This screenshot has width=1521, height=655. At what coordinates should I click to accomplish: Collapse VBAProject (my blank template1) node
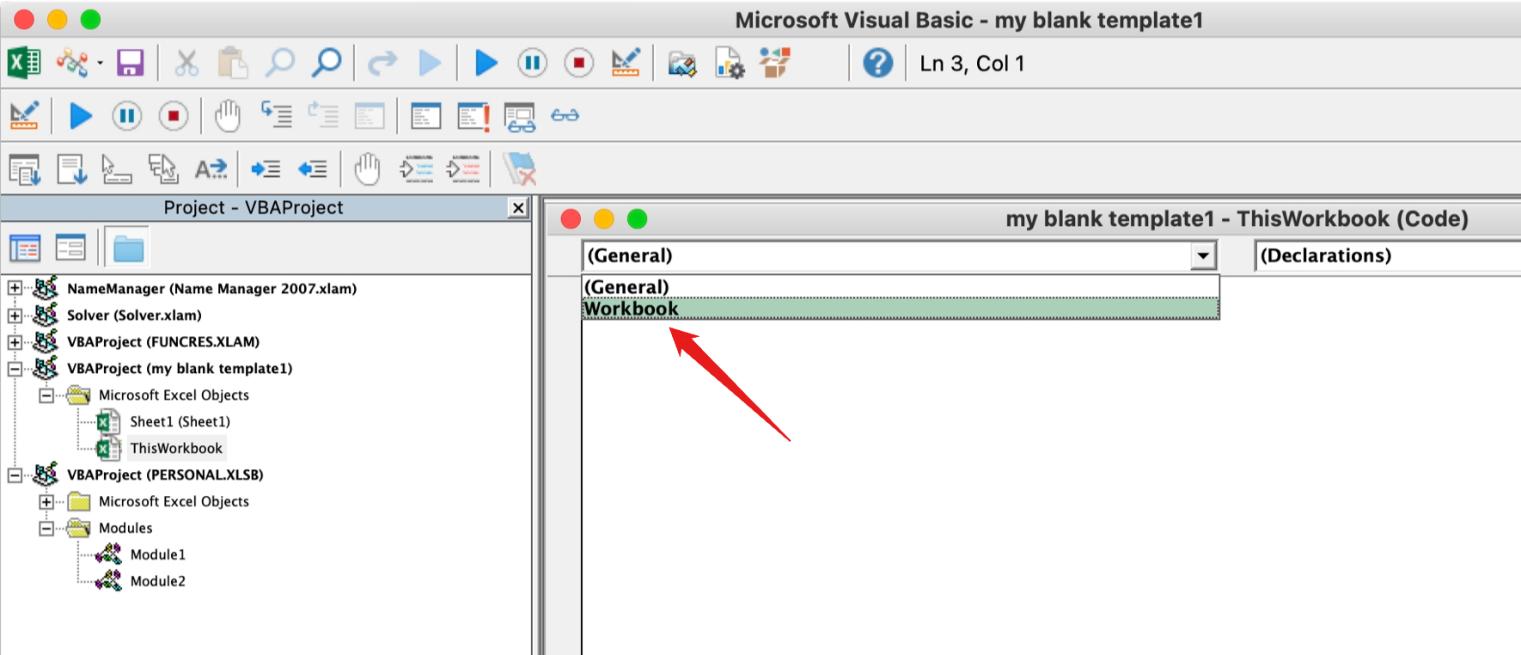tap(14, 368)
